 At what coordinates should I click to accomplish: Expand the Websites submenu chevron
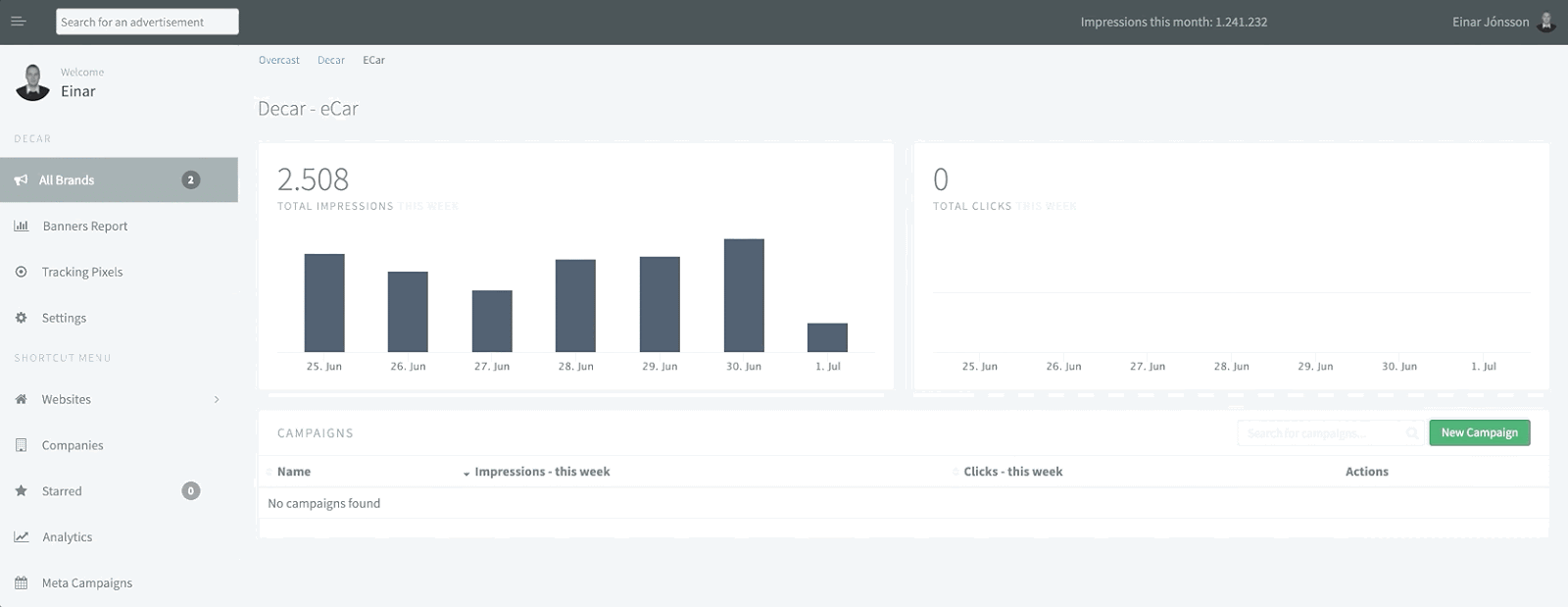pyautogui.click(x=217, y=399)
